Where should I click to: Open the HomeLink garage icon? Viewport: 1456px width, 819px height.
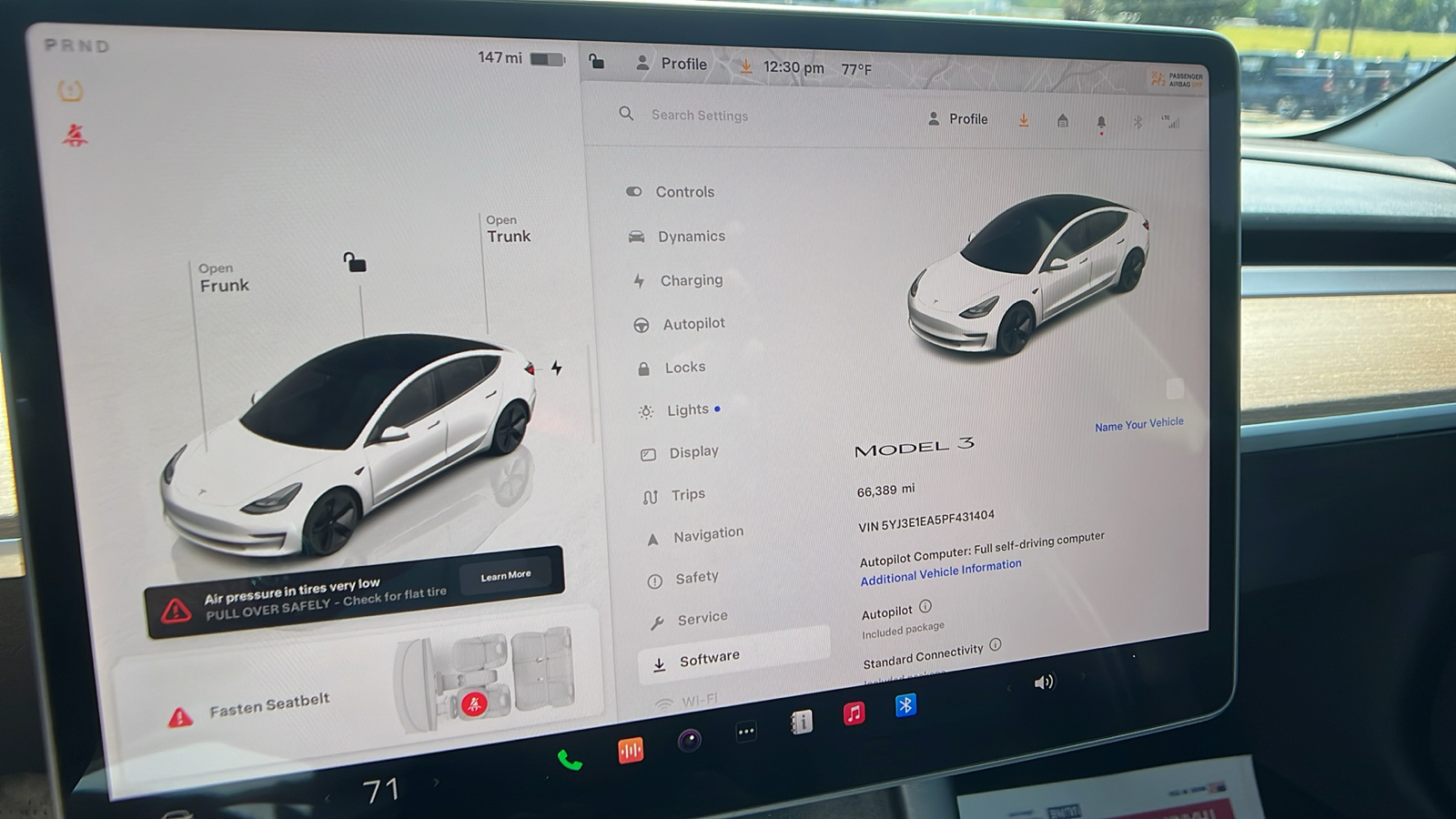tap(1062, 120)
